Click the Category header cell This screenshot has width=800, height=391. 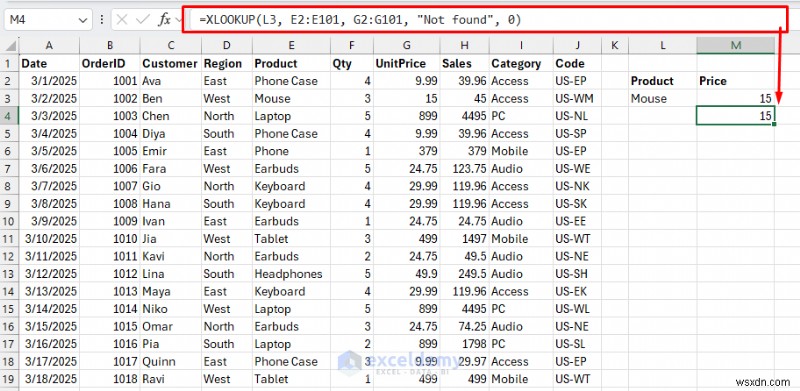click(521, 64)
